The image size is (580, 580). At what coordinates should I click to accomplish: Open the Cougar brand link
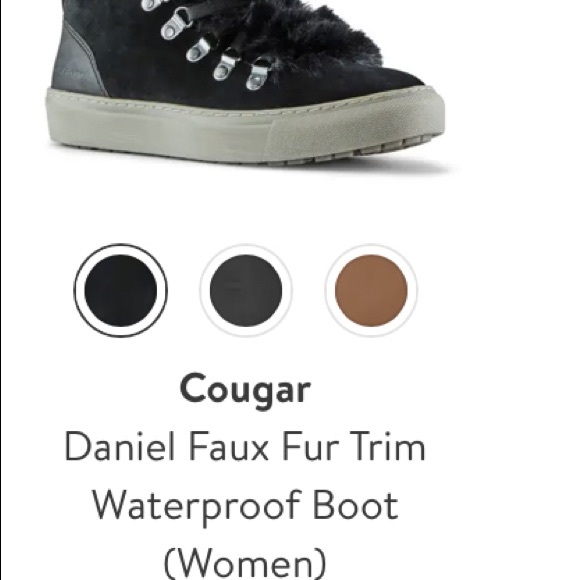click(x=245, y=390)
